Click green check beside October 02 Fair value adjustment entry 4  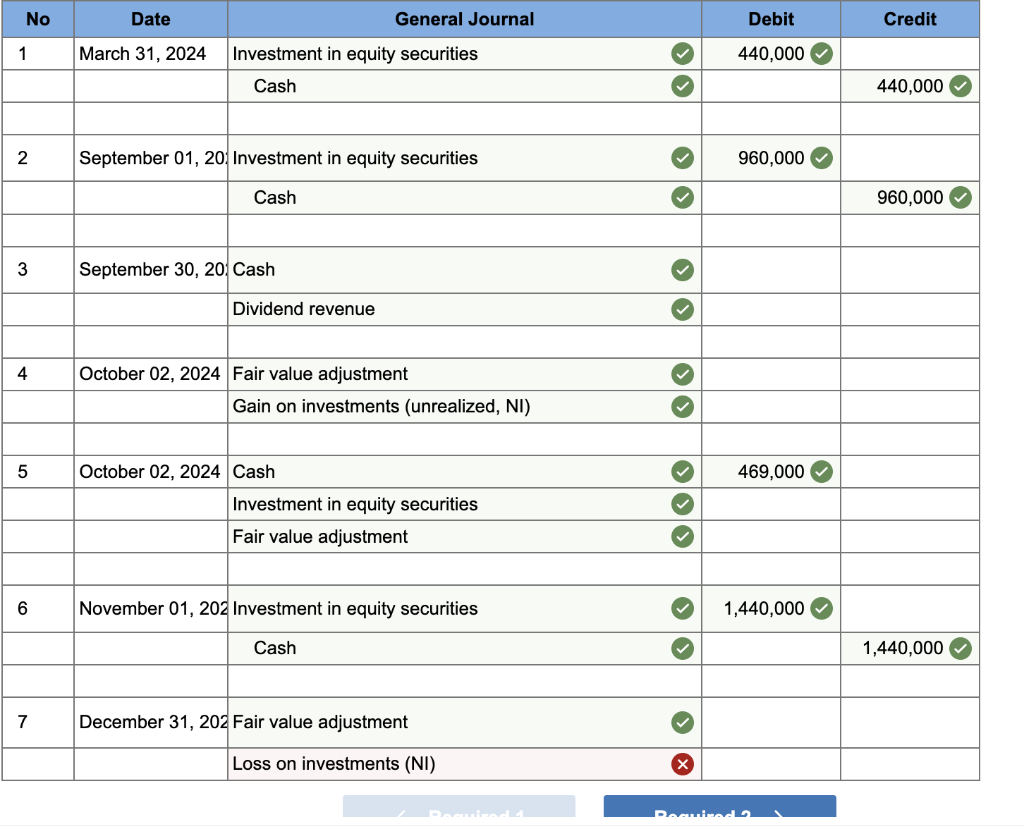682,374
